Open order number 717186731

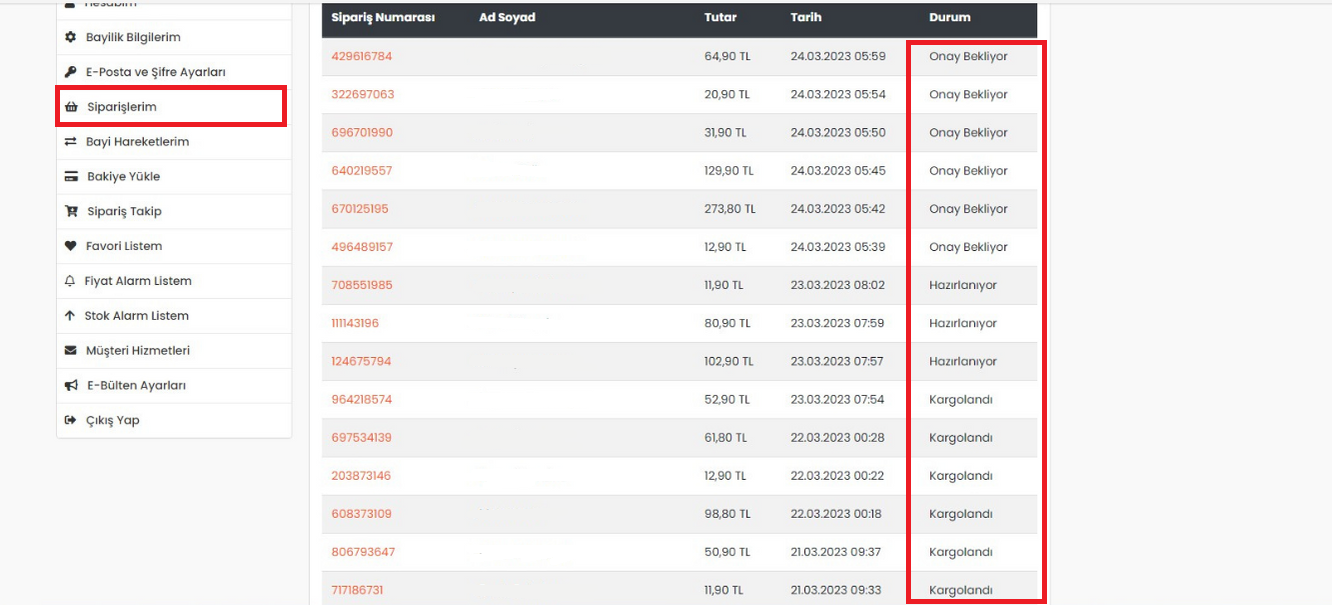pyautogui.click(x=357, y=590)
